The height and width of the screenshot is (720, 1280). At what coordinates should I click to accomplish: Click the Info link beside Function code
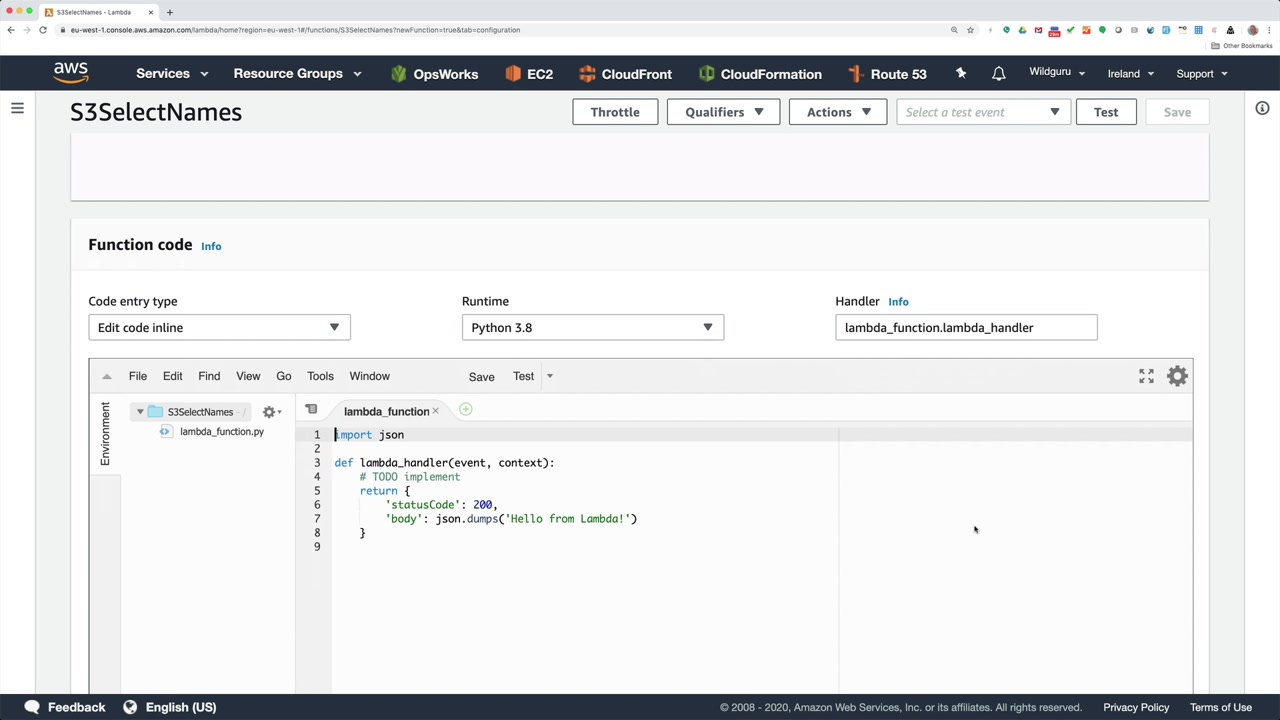coord(211,246)
